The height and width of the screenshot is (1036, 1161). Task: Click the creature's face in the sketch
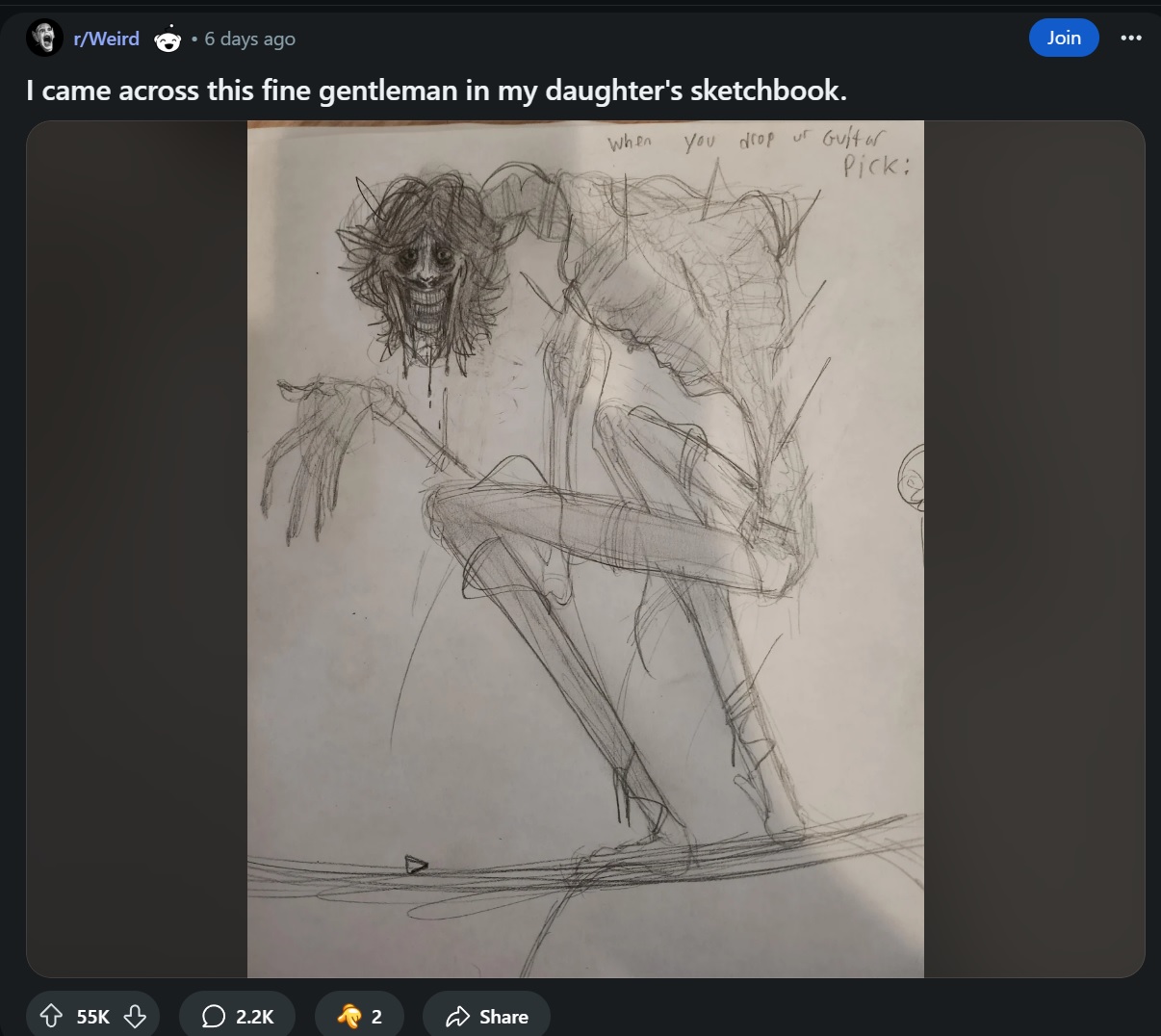pyautogui.click(x=424, y=274)
